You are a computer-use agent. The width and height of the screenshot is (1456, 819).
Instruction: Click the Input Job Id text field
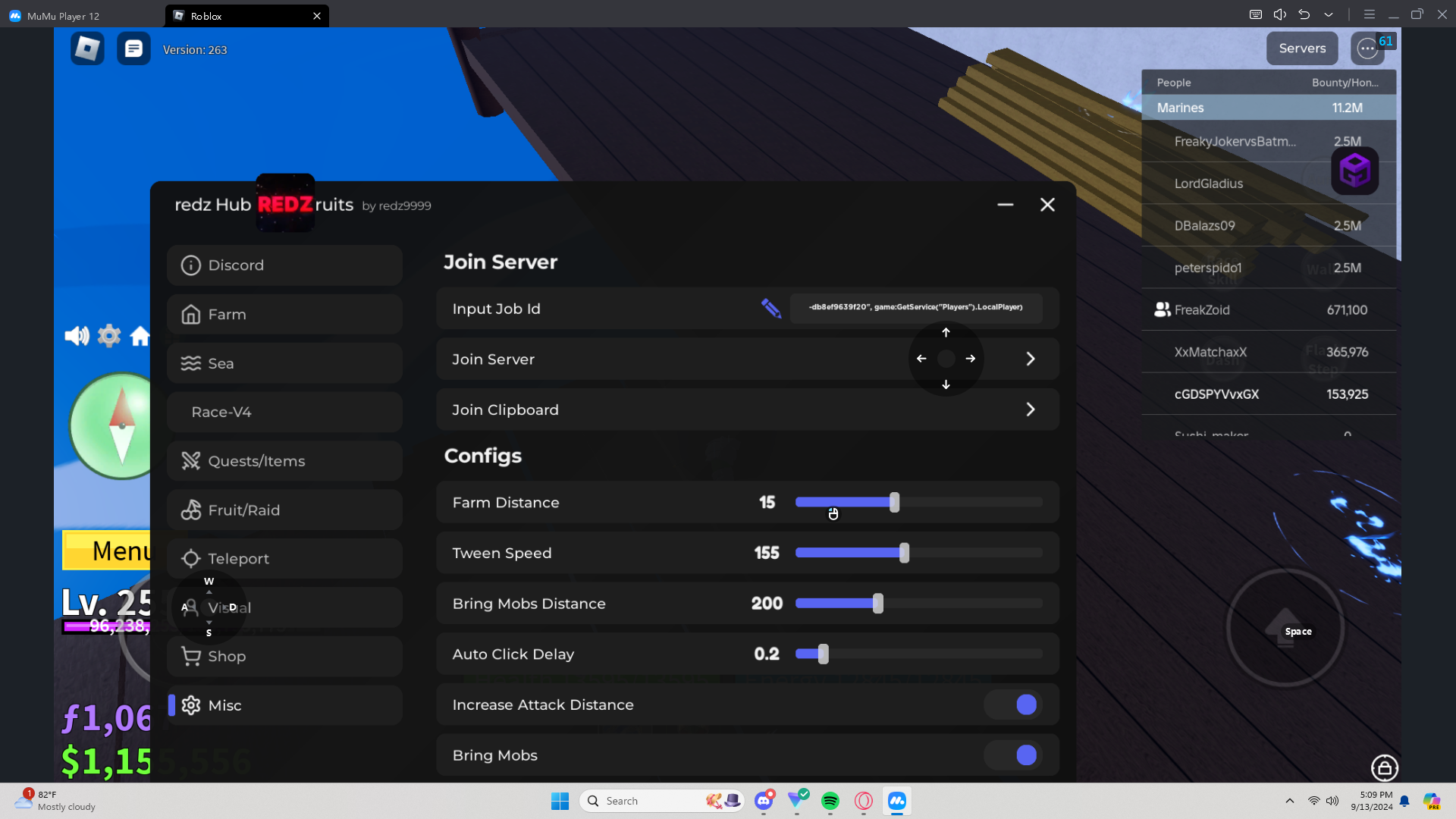pos(916,308)
